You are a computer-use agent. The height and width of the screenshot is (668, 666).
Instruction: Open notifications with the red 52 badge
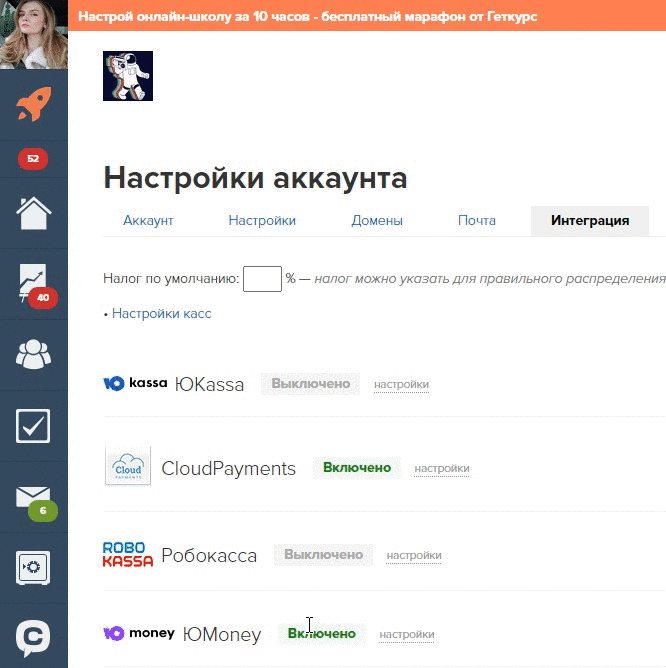point(33,159)
